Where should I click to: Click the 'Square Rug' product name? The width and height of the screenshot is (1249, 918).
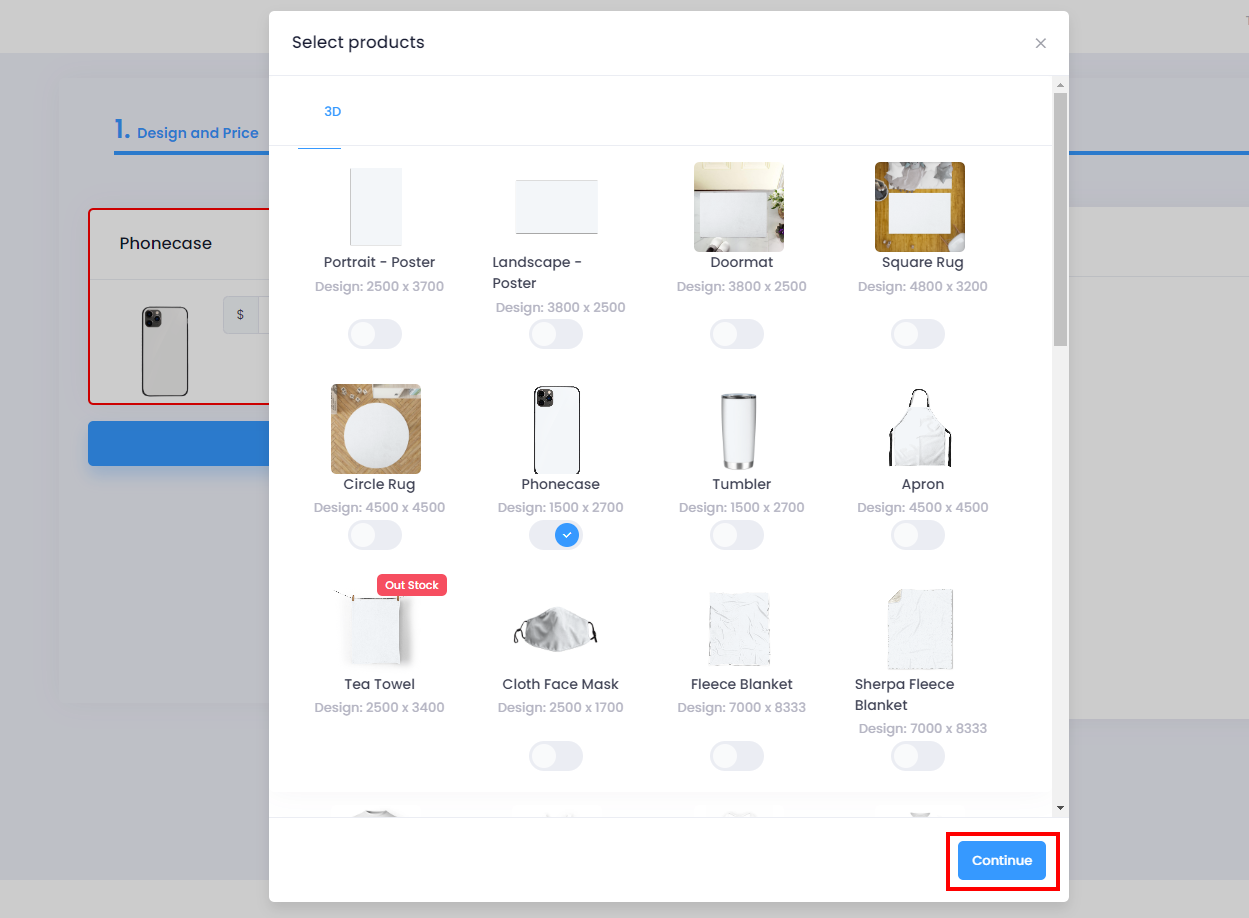tap(922, 262)
